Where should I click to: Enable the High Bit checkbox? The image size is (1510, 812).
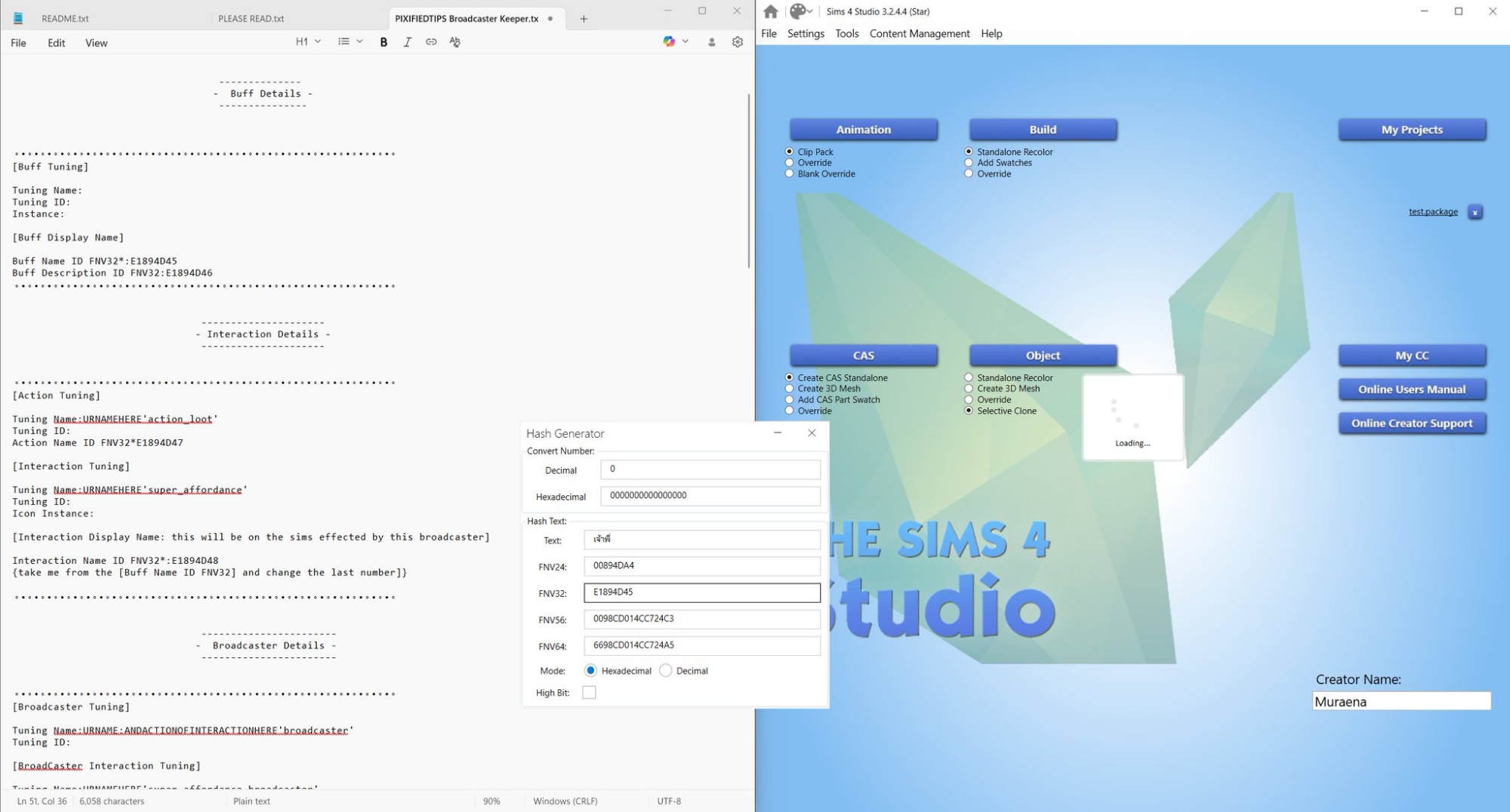tap(589, 693)
